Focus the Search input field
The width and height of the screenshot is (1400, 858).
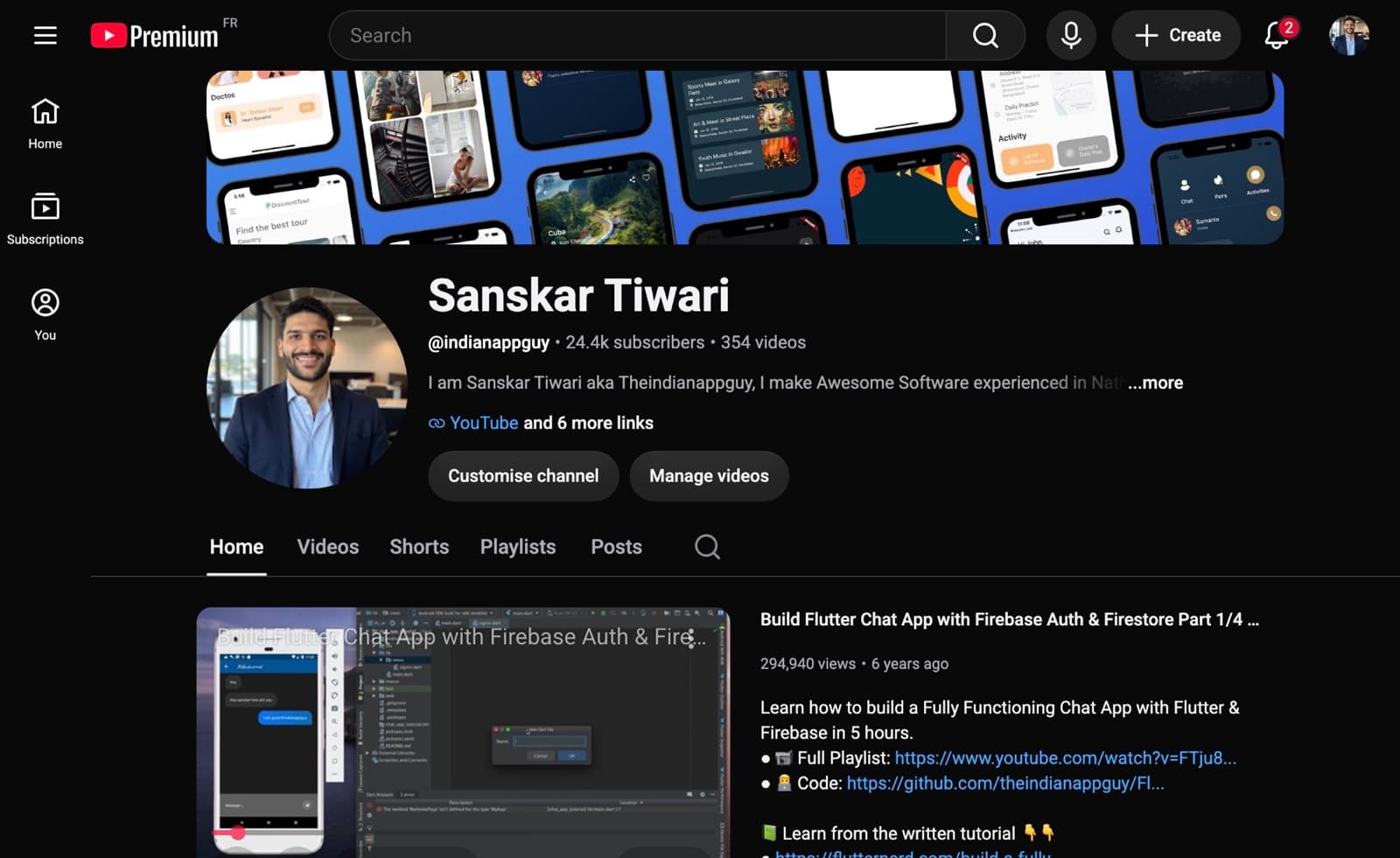coord(637,35)
